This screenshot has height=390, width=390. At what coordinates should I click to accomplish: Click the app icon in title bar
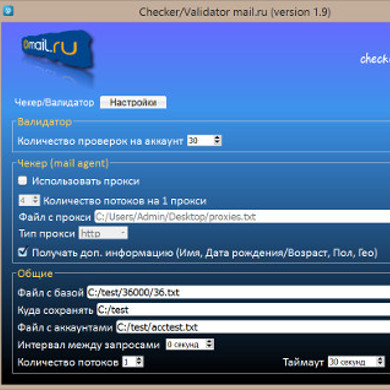coord(8,11)
